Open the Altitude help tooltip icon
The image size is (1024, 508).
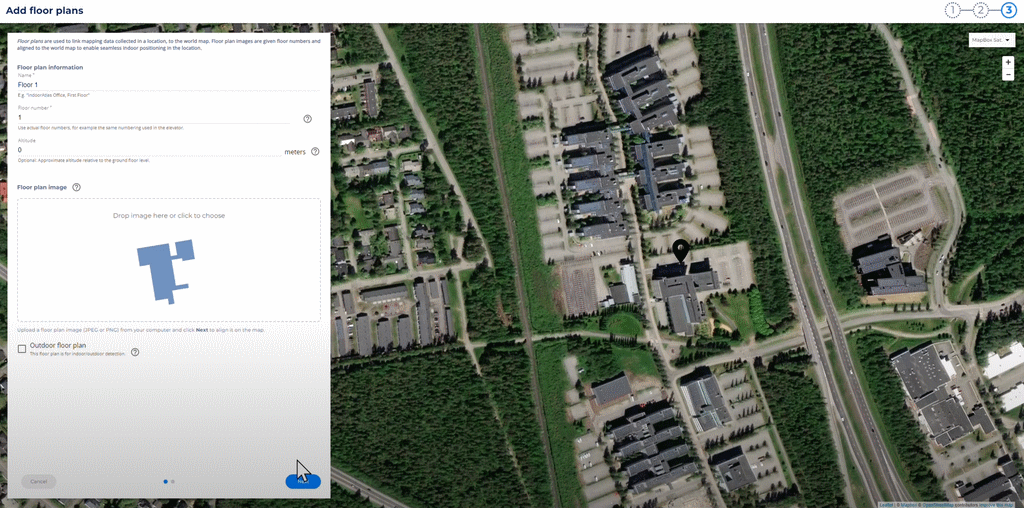pyautogui.click(x=315, y=152)
